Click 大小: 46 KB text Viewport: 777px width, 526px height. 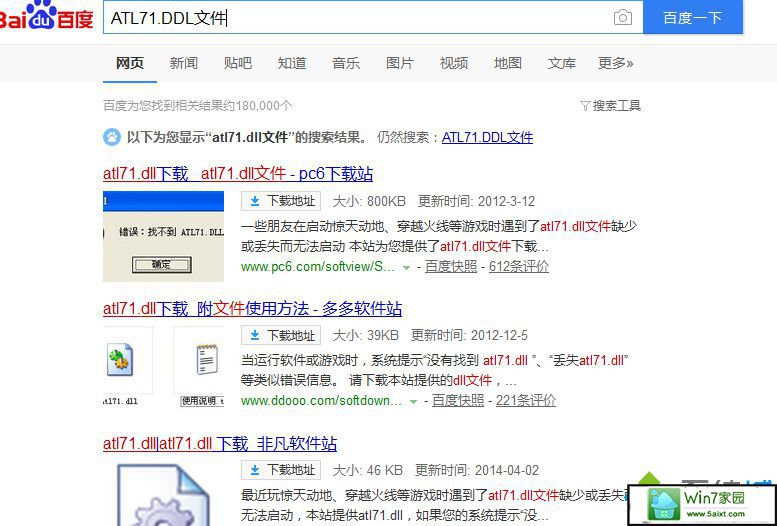coord(368,470)
